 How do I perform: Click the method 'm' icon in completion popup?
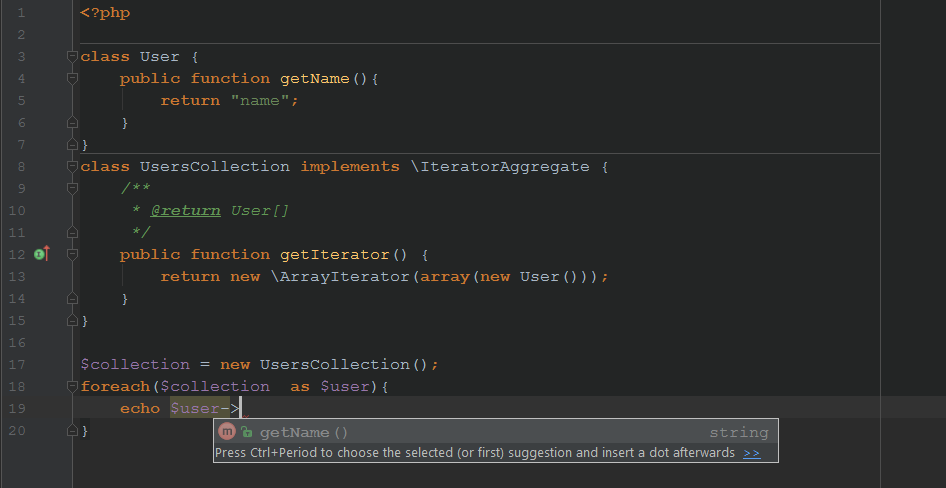[227, 431]
